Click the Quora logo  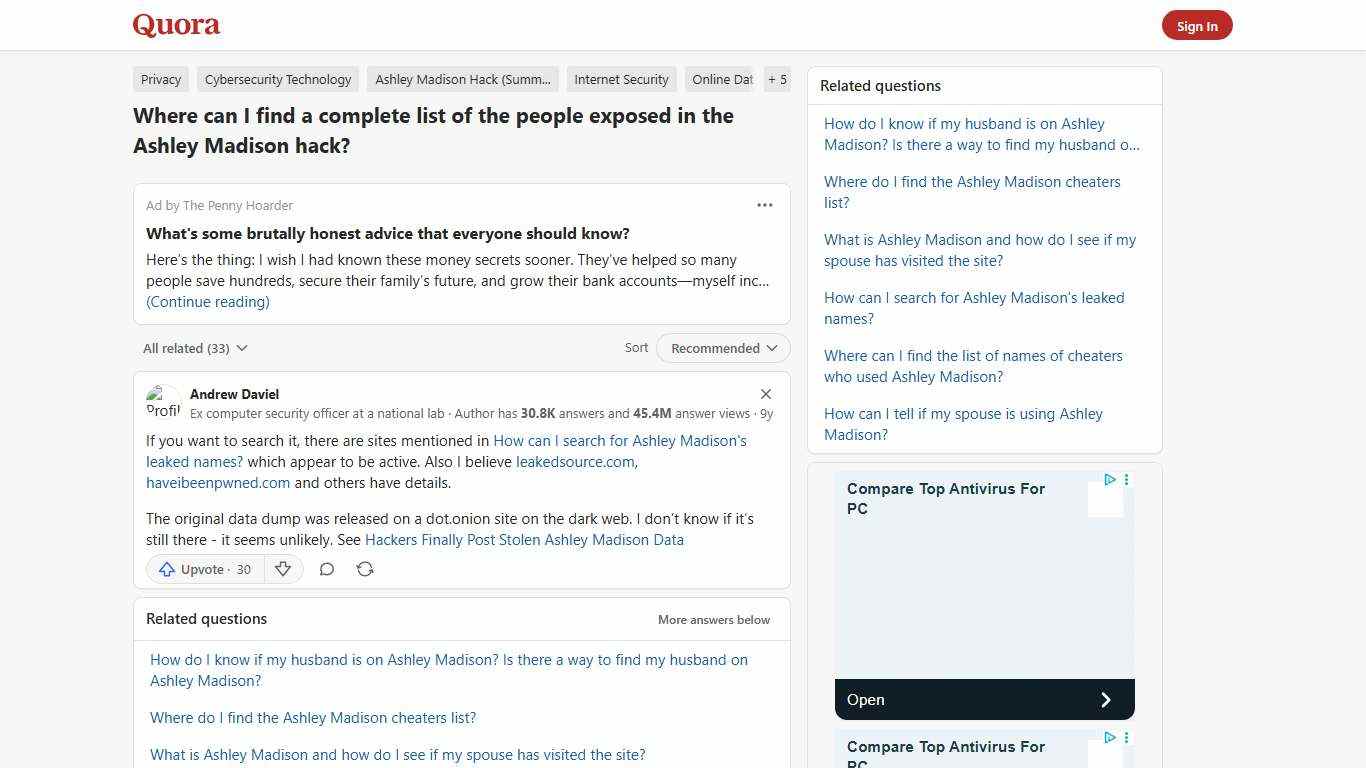(175, 25)
